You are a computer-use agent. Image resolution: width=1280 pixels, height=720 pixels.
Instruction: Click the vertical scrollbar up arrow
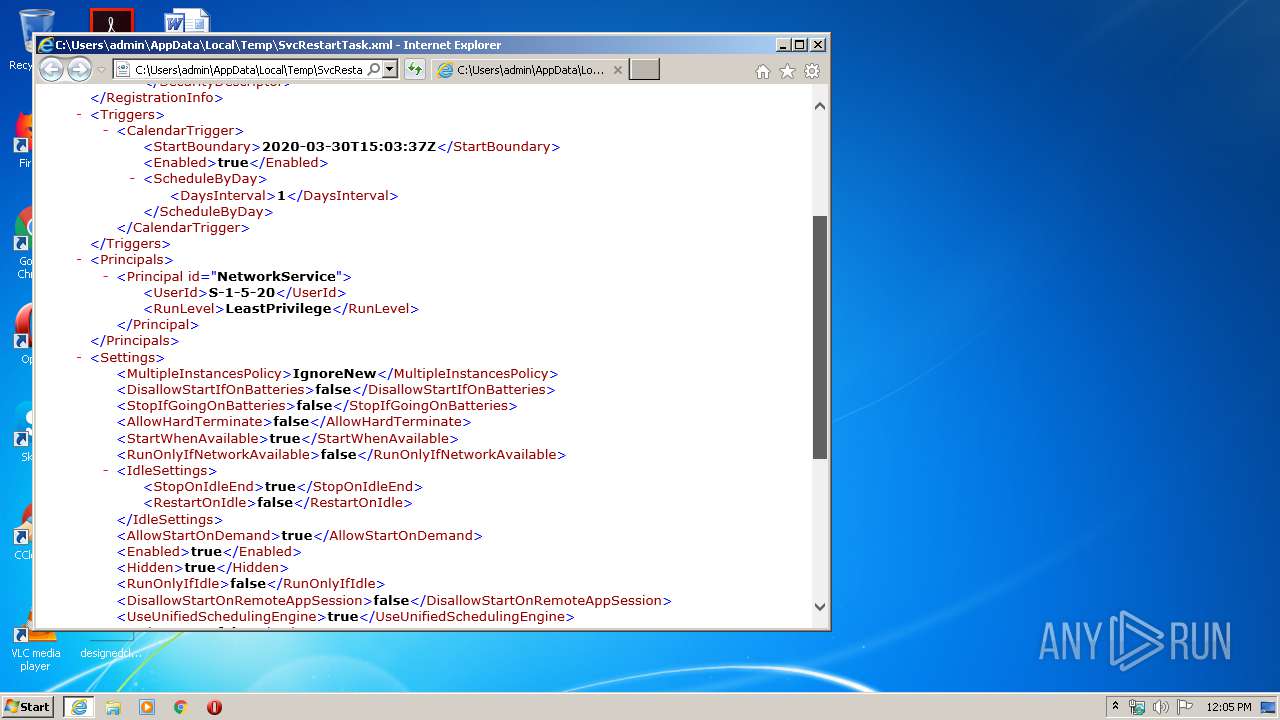tap(820, 106)
